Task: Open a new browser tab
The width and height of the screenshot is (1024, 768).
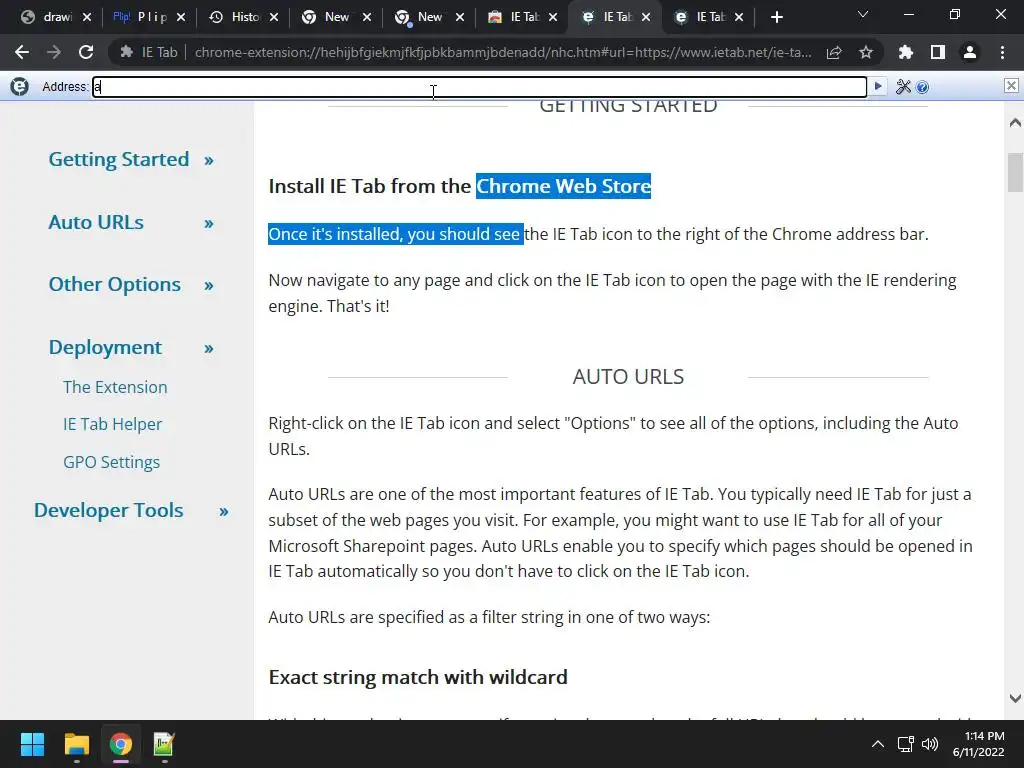Action: [776, 17]
